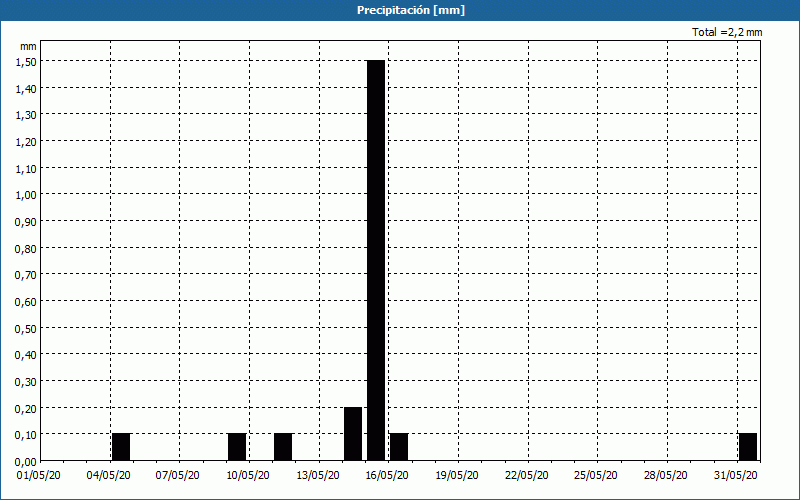Click the 1,50 y-axis label

click(26, 62)
